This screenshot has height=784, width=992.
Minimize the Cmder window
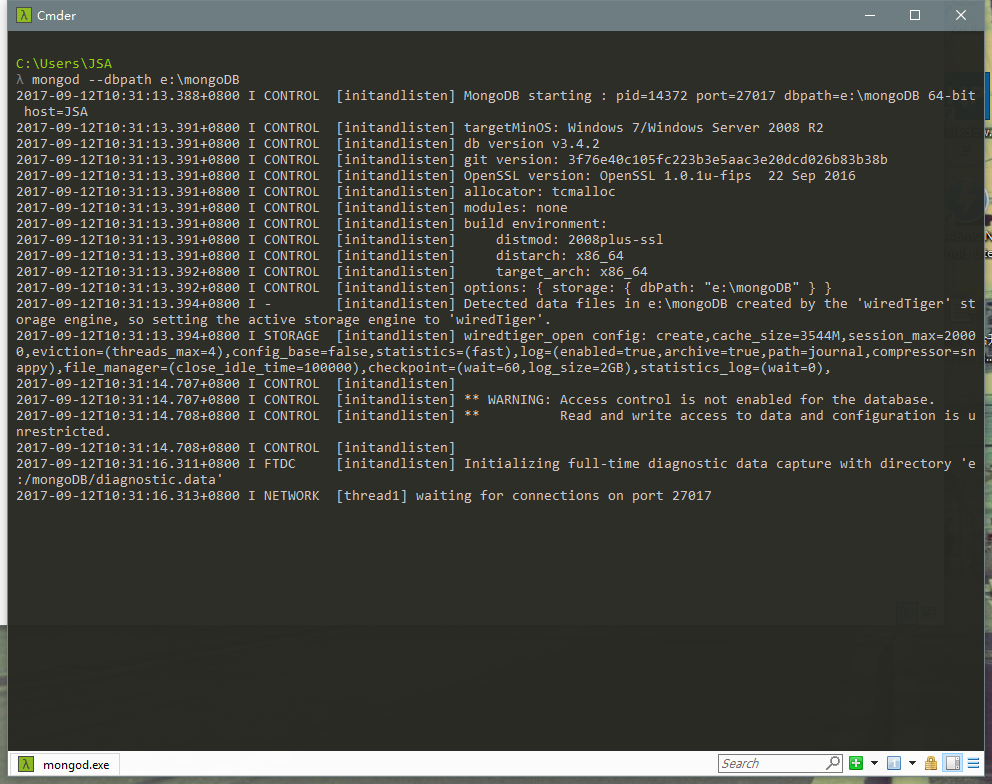click(x=870, y=15)
